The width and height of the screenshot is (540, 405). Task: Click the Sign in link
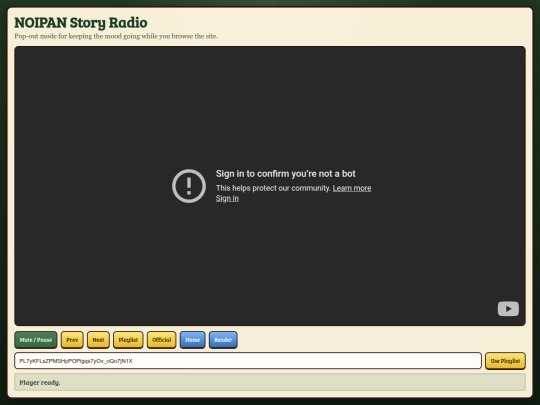[227, 198]
